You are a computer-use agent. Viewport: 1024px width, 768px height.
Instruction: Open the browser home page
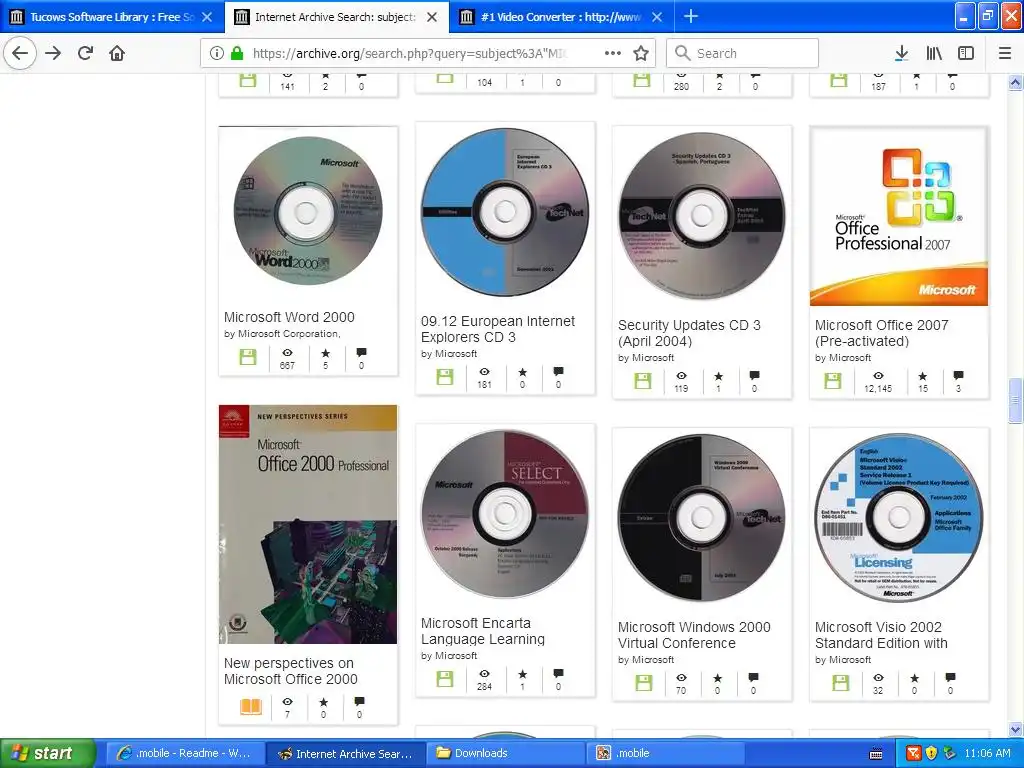117,54
